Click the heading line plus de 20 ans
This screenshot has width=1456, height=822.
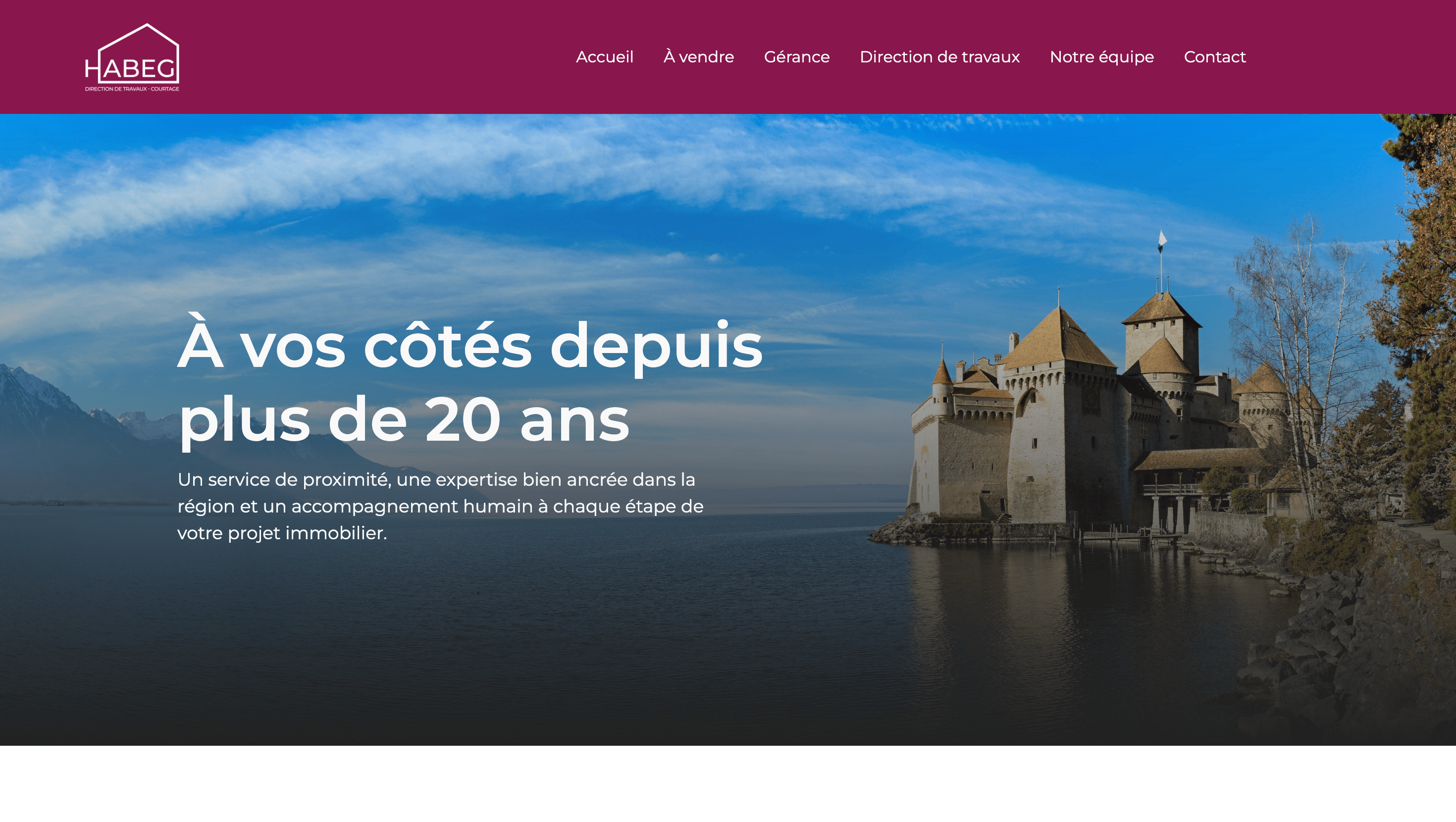(x=404, y=419)
